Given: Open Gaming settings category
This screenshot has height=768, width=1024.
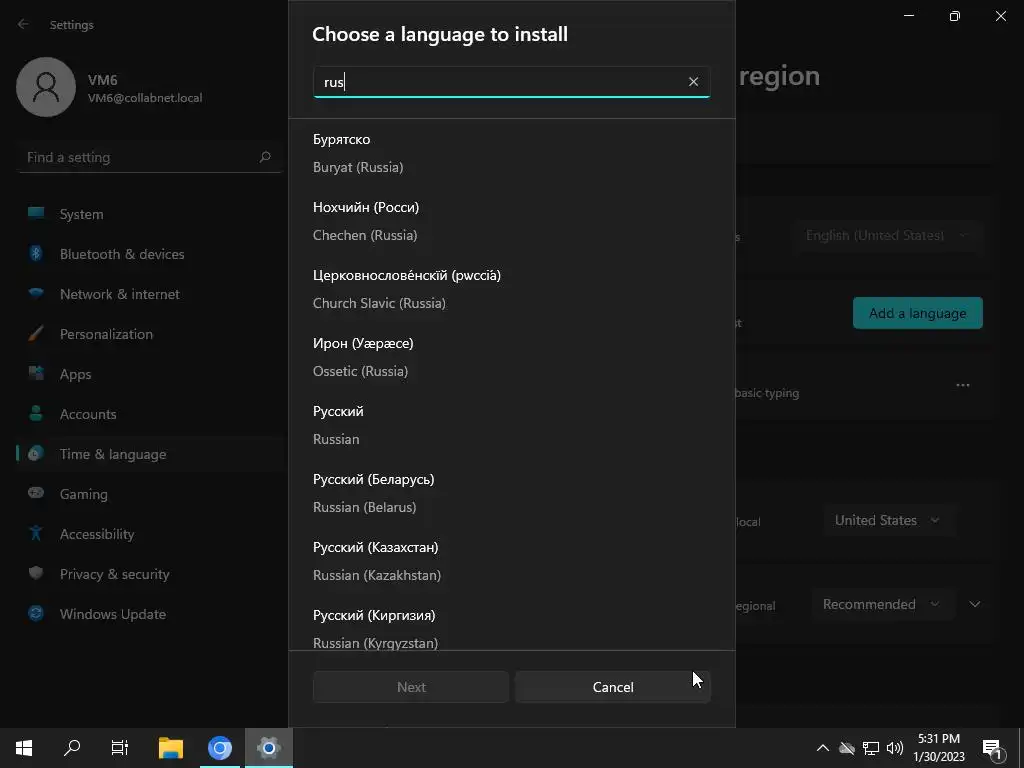Looking at the screenshot, I should click(150, 494).
